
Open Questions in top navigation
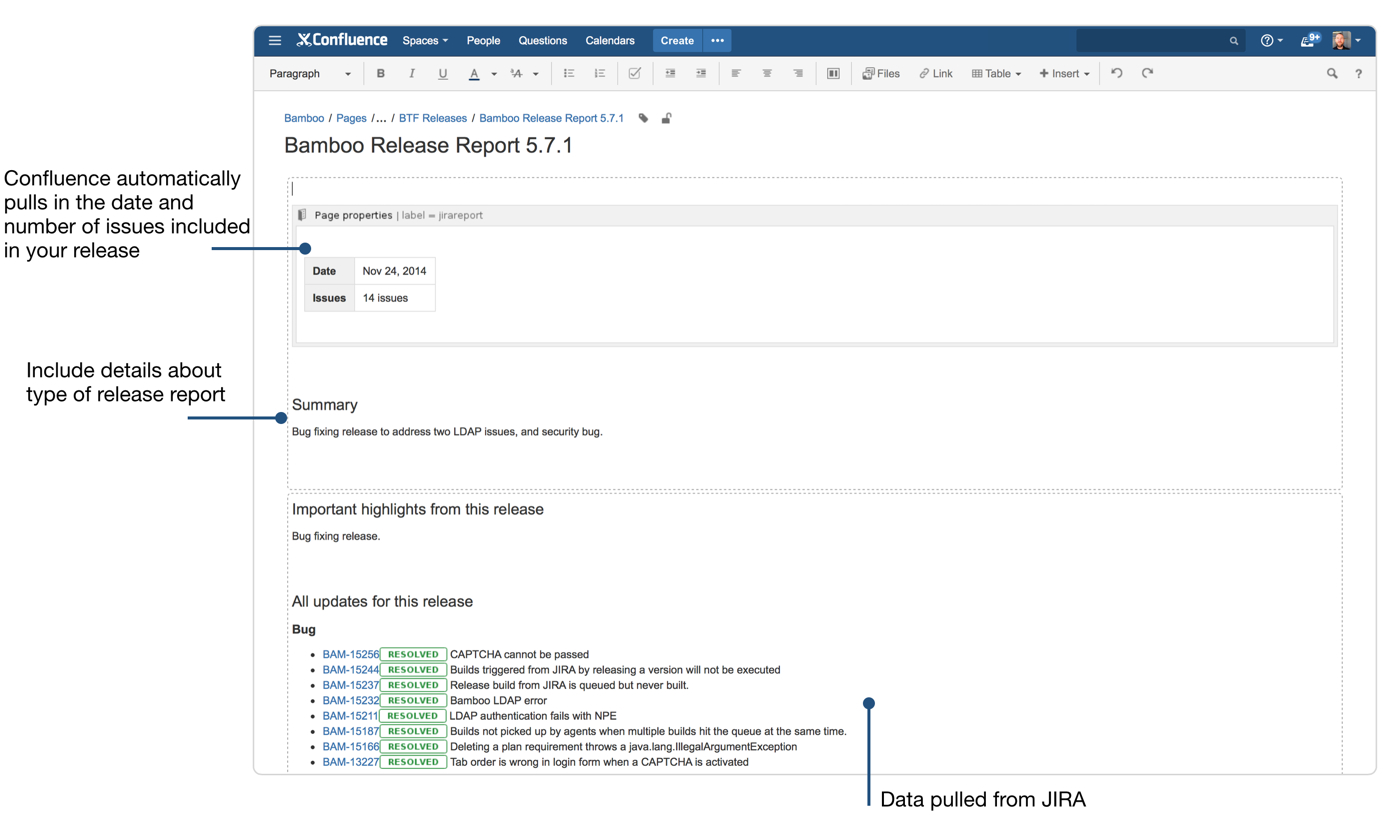[x=543, y=41]
